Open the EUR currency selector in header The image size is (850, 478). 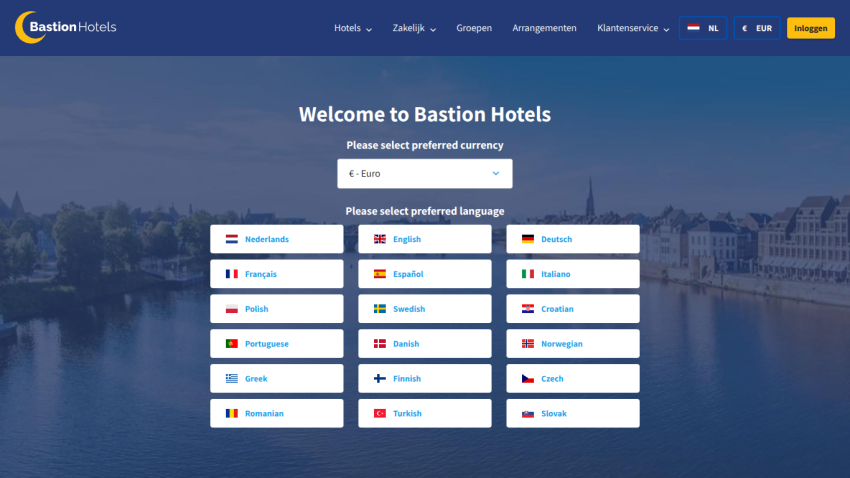click(757, 28)
